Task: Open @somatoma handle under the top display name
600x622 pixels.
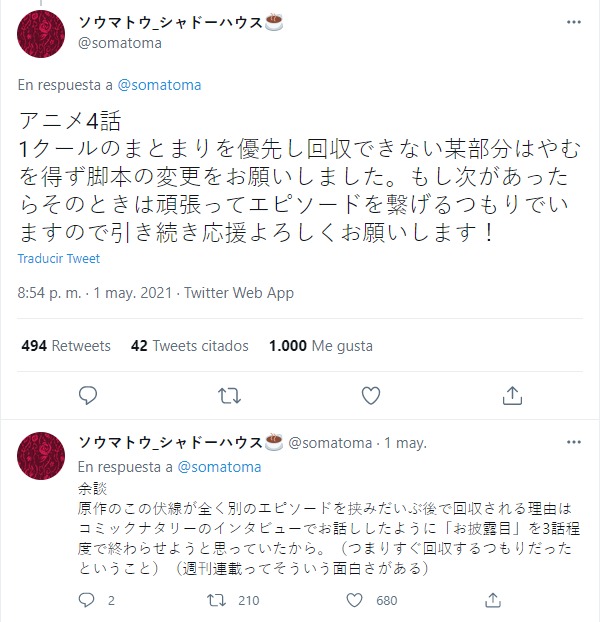Action: [x=118, y=43]
